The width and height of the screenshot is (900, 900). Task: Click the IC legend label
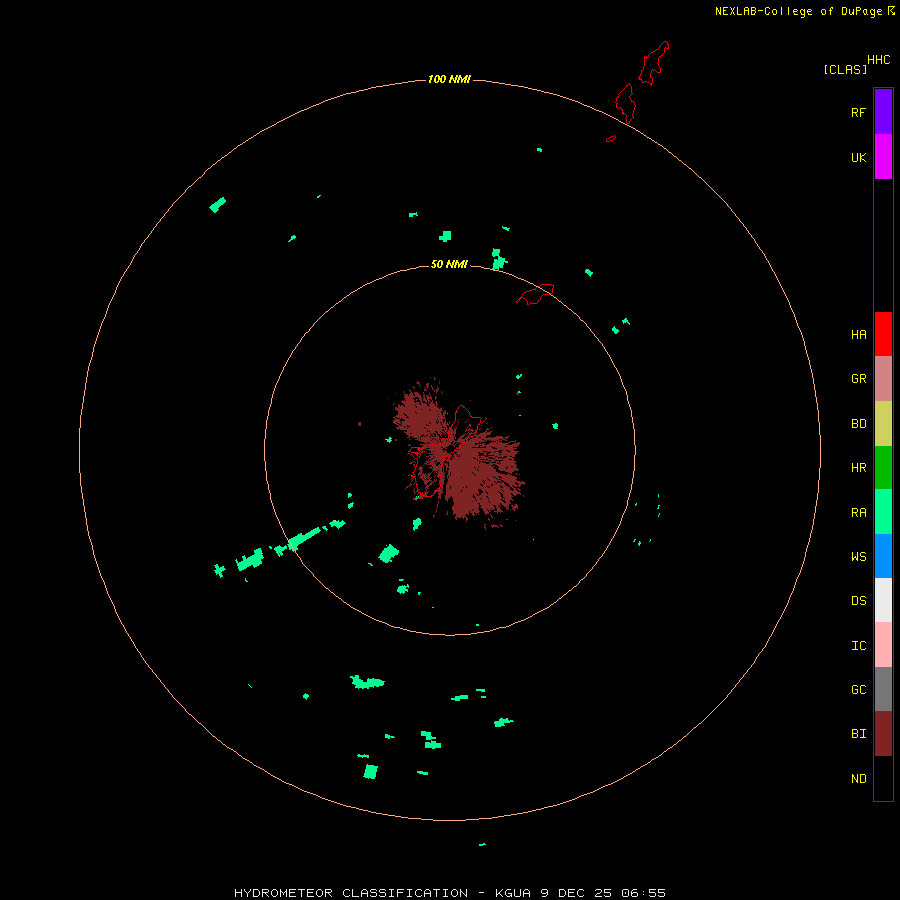[x=858, y=645]
